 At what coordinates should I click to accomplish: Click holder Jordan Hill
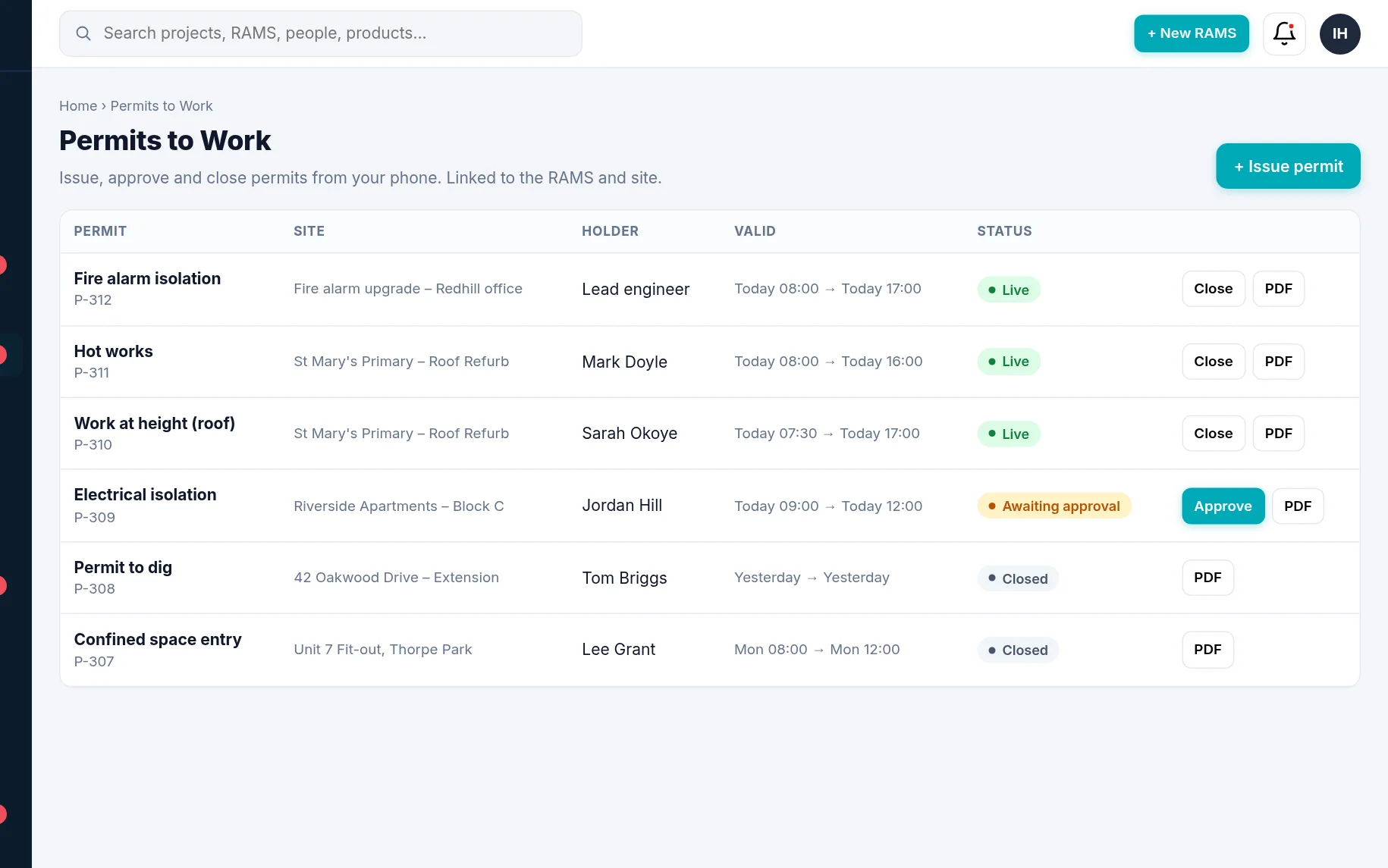(x=622, y=506)
